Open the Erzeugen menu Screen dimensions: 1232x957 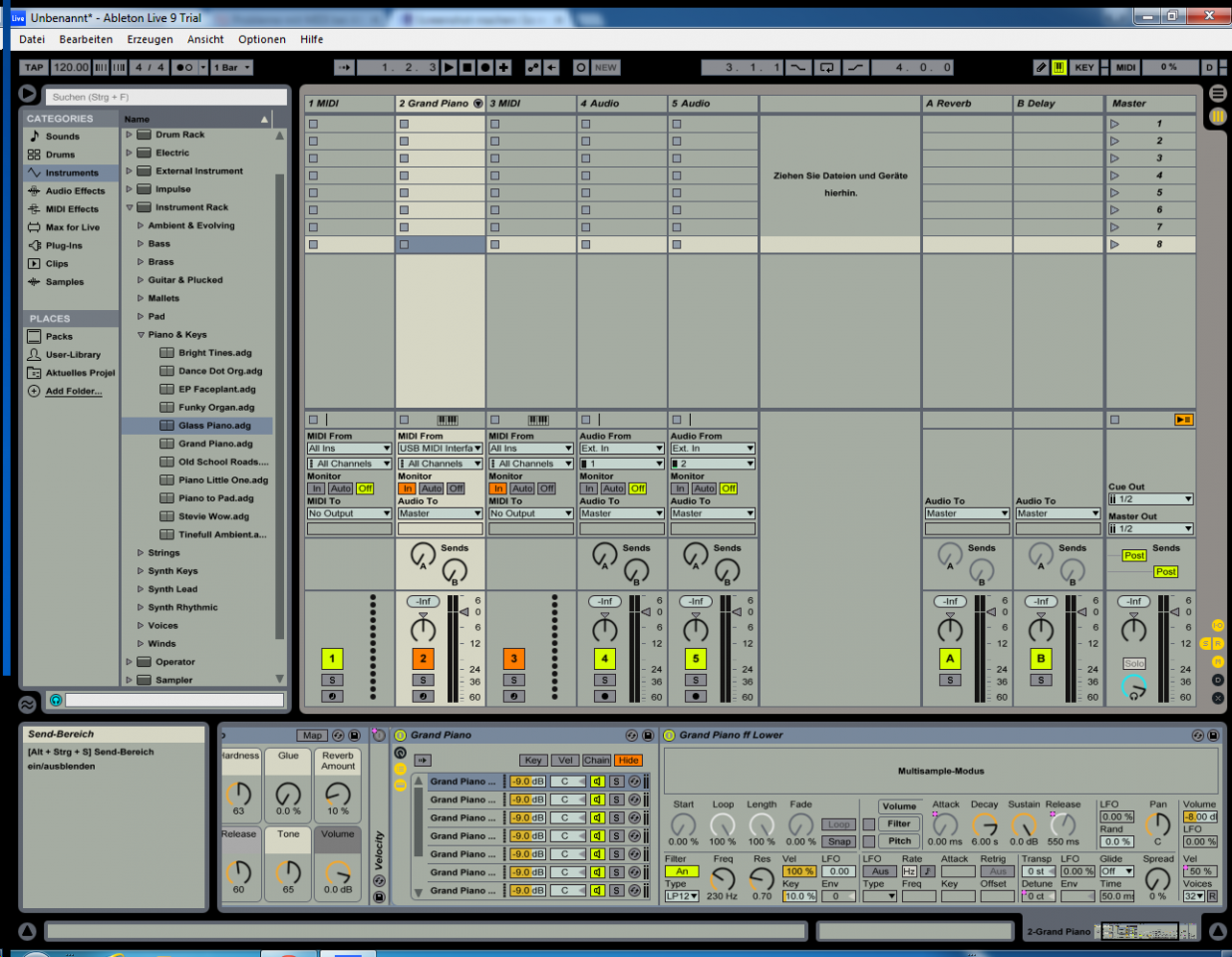point(151,40)
